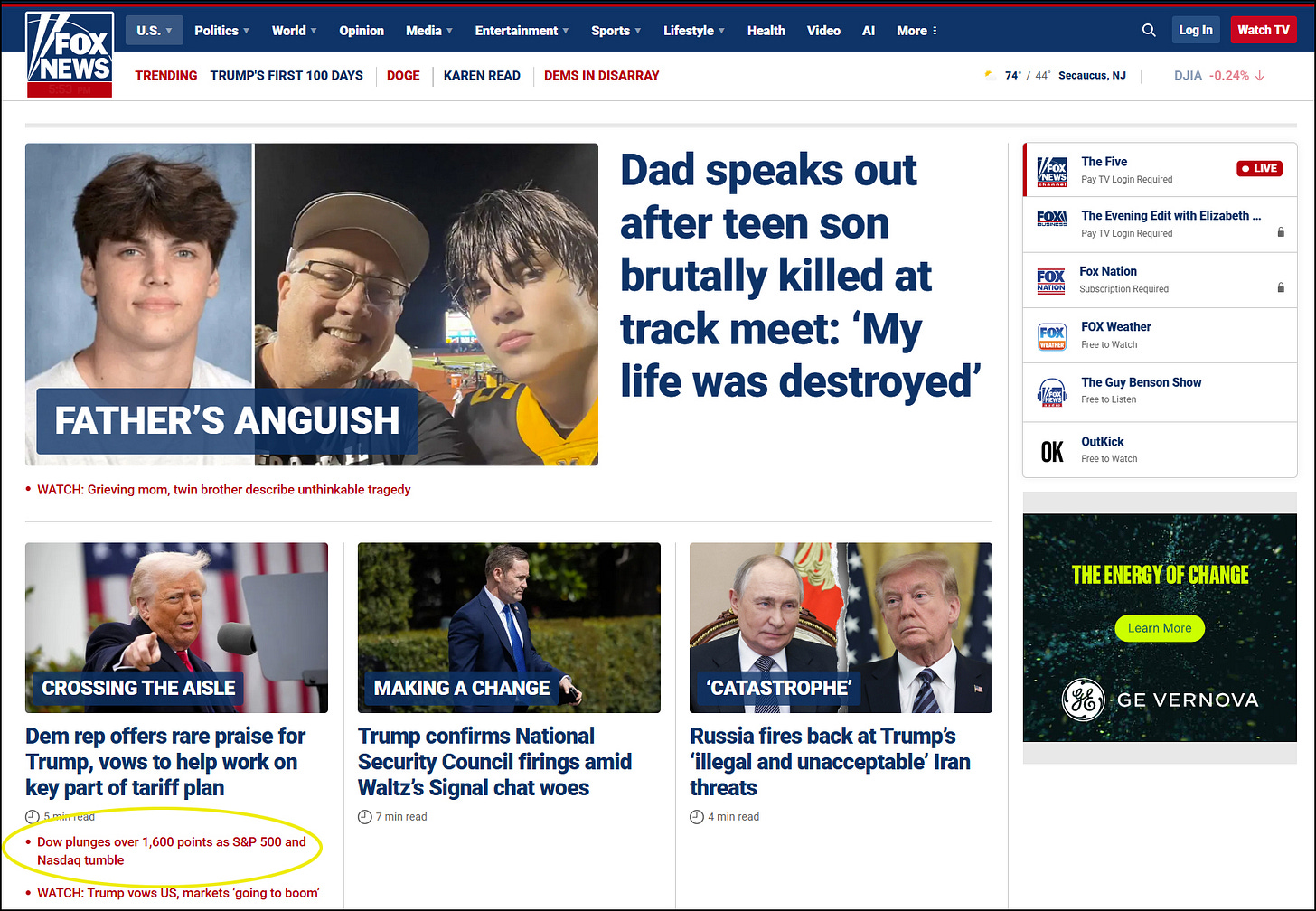This screenshot has width=1316, height=911.
Task: Click the Watch TV button
Action: pos(1264,30)
